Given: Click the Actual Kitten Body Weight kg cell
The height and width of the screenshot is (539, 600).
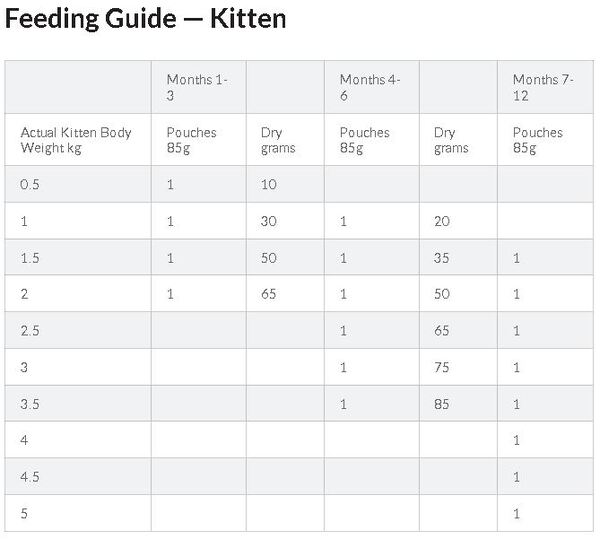Looking at the screenshot, I should [76, 140].
